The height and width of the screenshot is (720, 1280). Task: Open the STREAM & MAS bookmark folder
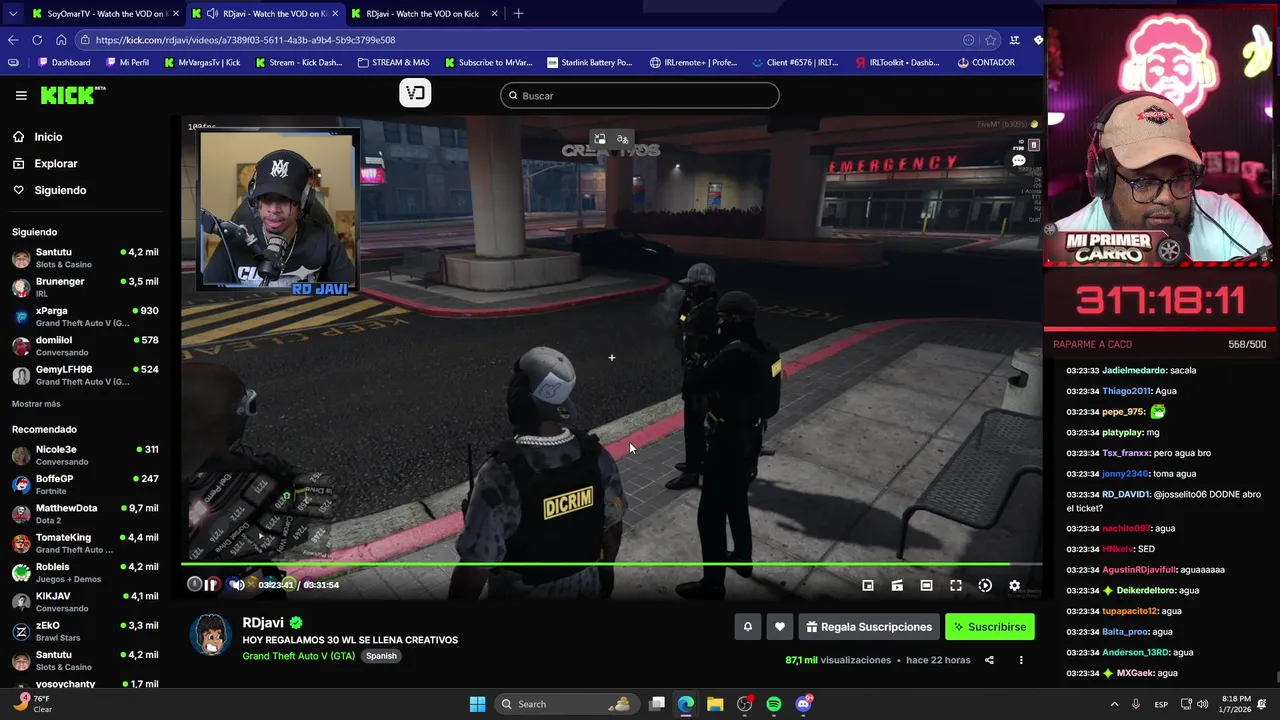393,62
